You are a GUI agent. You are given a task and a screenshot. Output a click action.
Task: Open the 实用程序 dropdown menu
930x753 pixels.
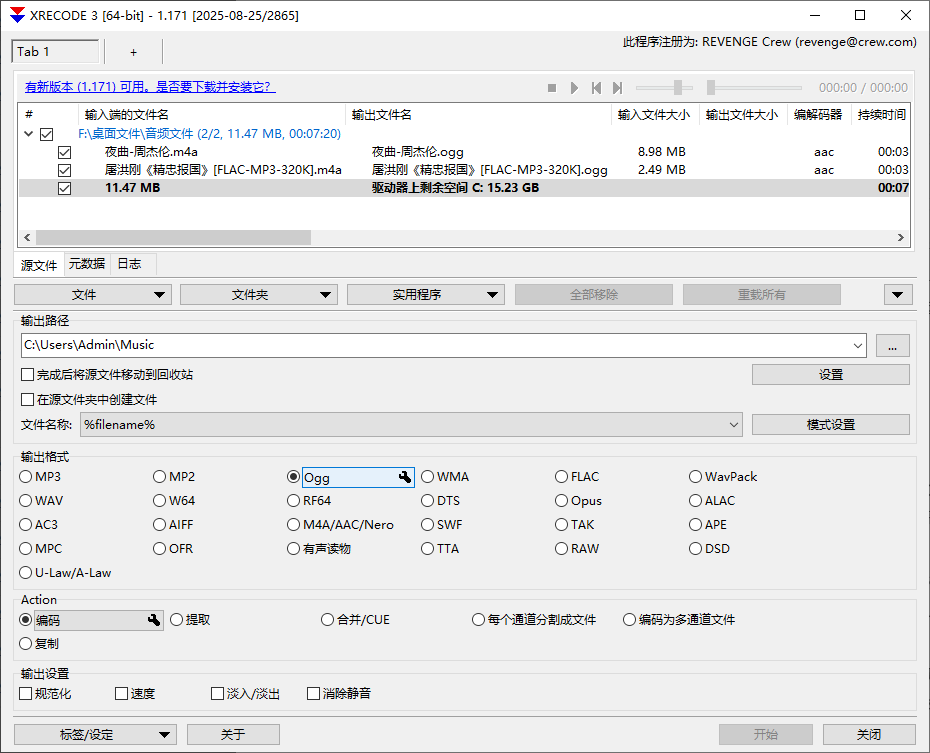coord(424,294)
